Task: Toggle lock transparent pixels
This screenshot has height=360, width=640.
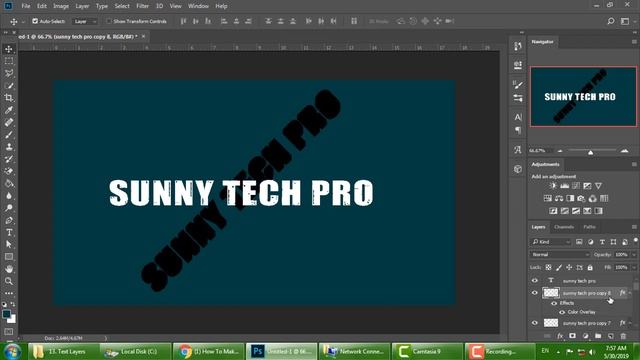Action: (x=548, y=267)
